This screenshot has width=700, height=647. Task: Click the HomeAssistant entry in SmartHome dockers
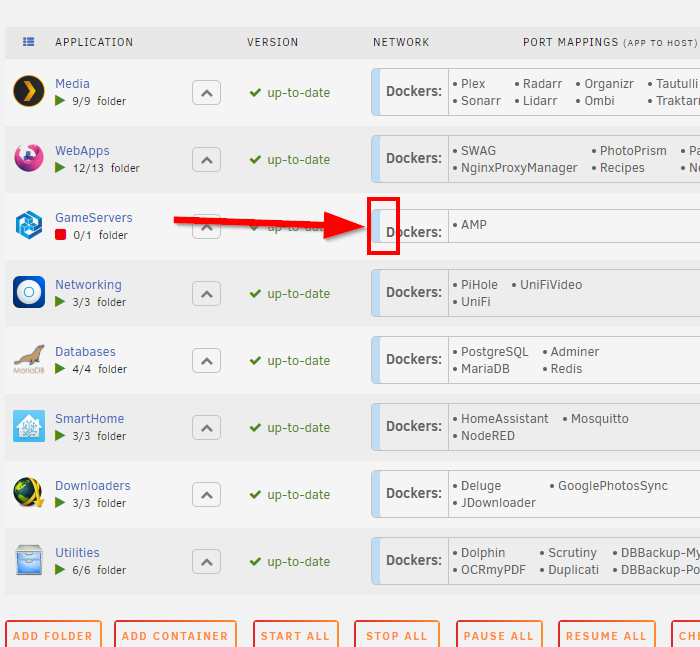pos(504,418)
